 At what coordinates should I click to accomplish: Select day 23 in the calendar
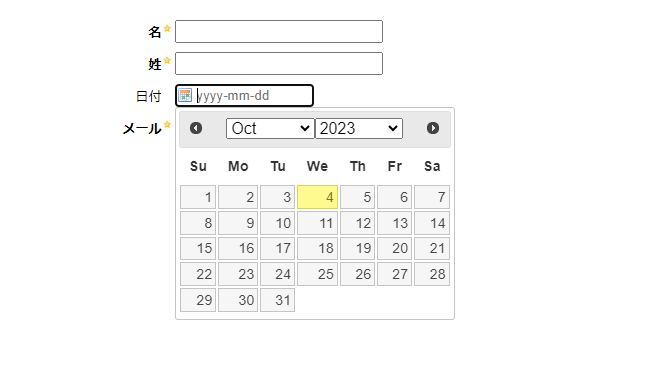click(238, 274)
